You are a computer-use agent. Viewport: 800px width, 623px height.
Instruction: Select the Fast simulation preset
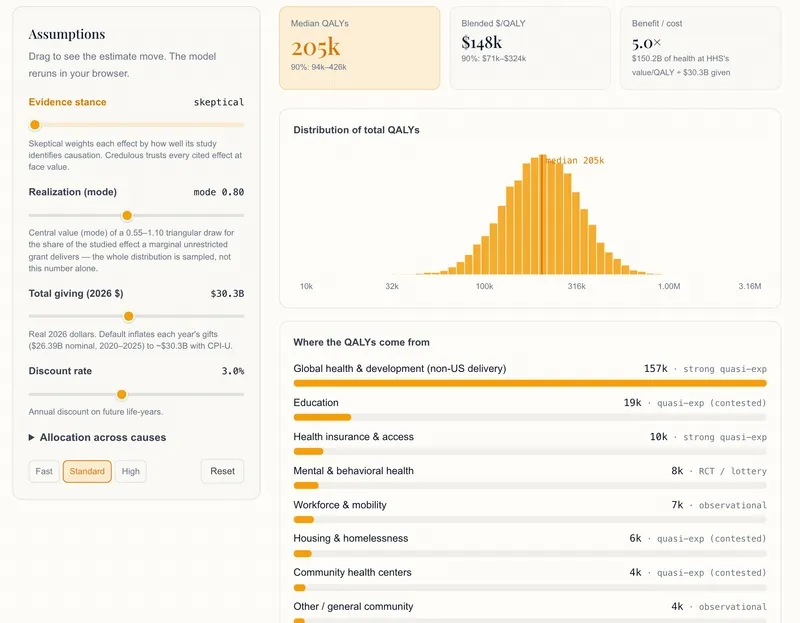44,471
